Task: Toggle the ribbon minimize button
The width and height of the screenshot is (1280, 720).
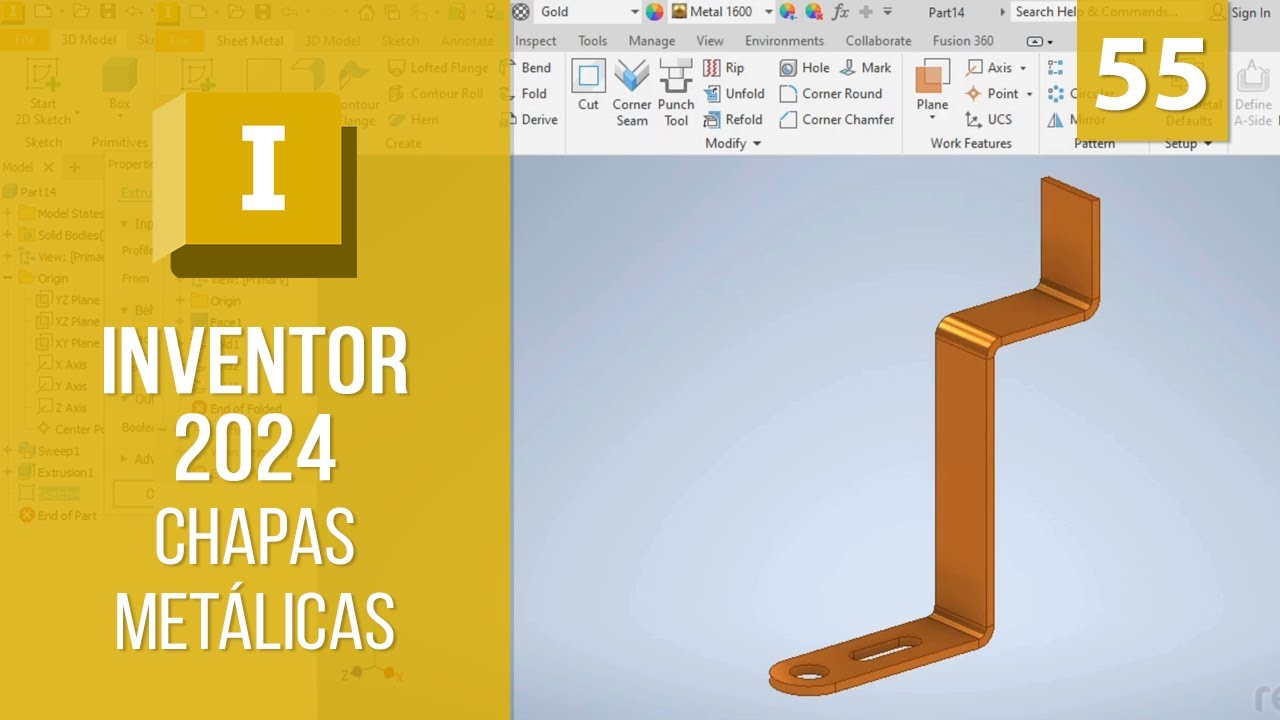Action: coord(1035,41)
